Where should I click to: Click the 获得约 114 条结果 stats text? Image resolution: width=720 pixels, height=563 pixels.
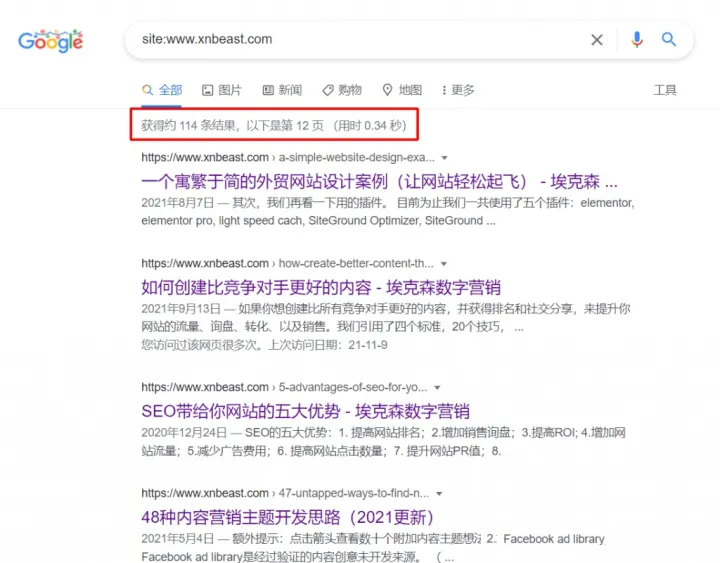tap(274, 125)
